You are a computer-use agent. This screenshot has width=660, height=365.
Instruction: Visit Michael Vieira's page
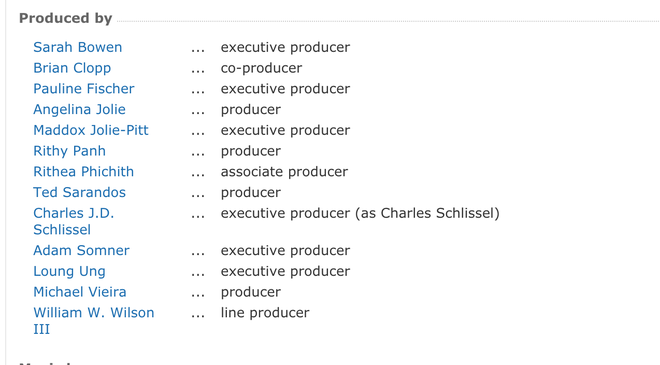[80, 292]
